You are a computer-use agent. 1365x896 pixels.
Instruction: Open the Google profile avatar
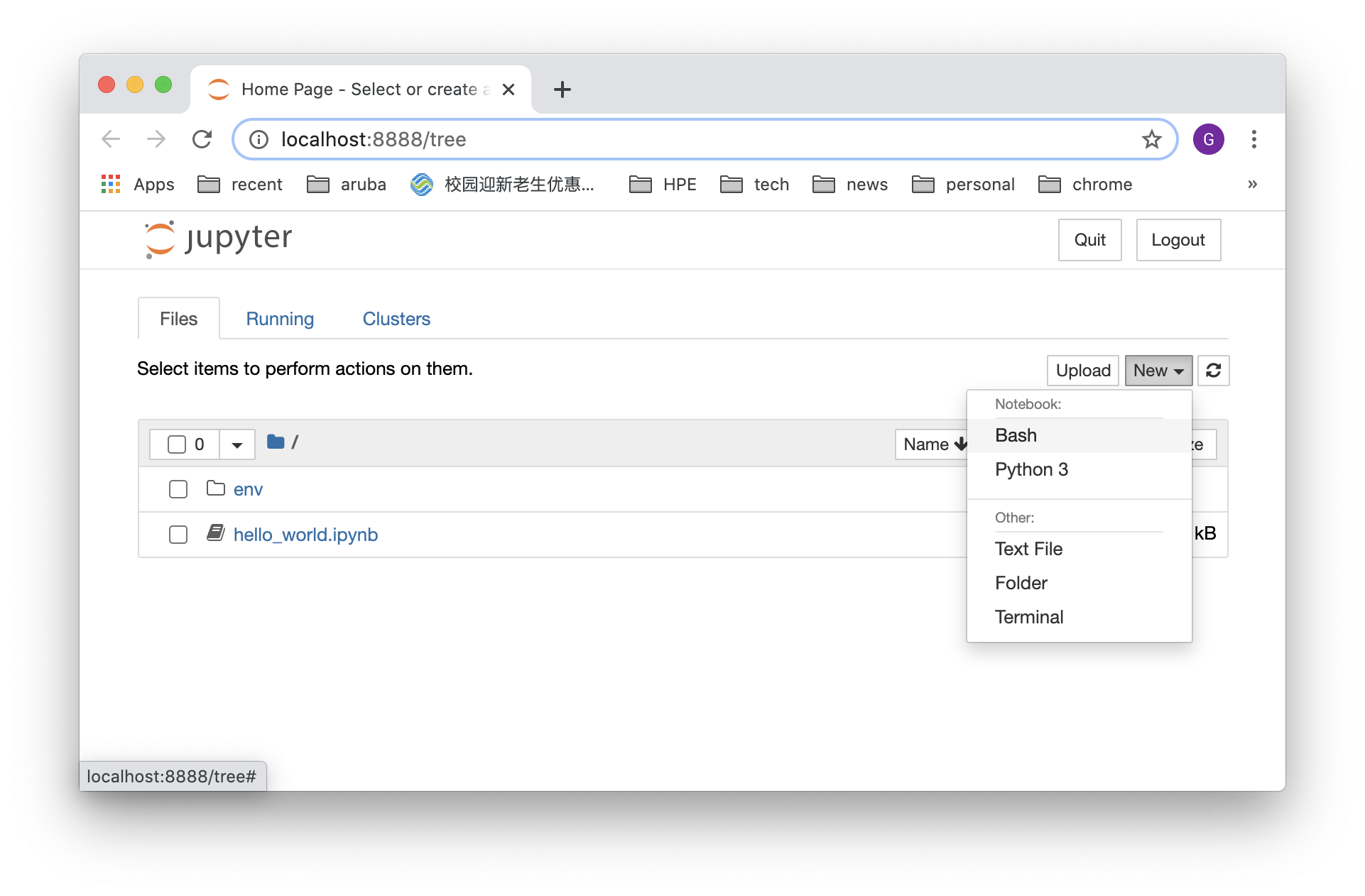point(1208,139)
